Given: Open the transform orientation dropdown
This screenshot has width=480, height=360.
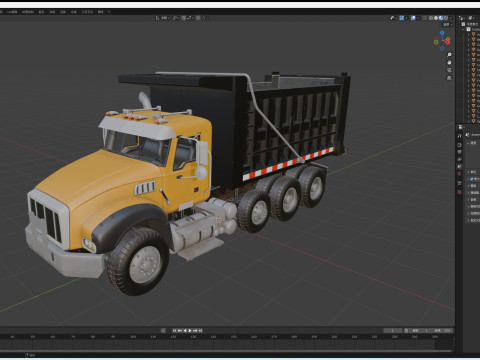Looking at the screenshot, I should (x=163, y=18).
